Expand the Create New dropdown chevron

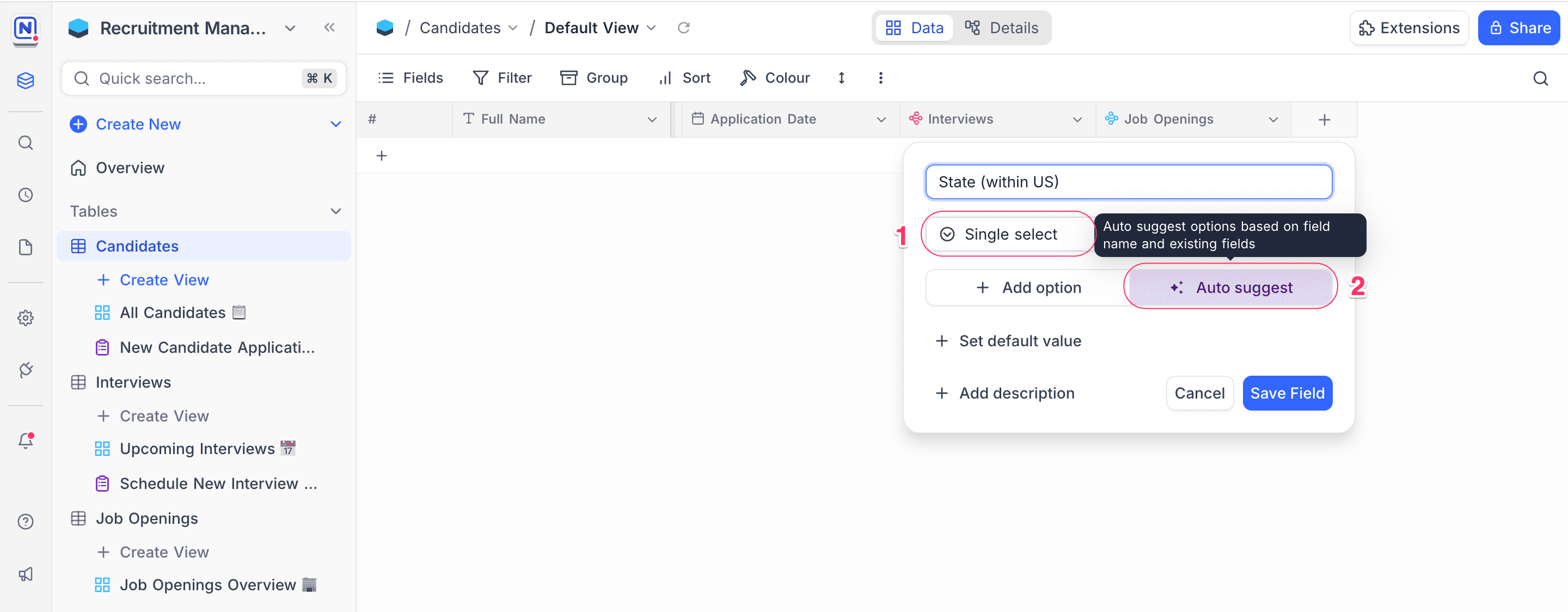[x=335, y=124]
